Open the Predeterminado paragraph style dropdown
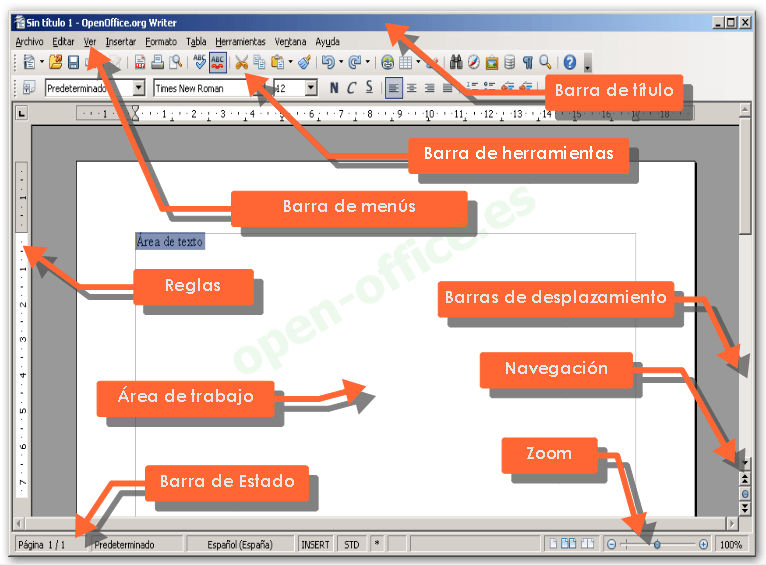Image resolution: width=766 pixels, height=565 pixels. click(139, 88)
